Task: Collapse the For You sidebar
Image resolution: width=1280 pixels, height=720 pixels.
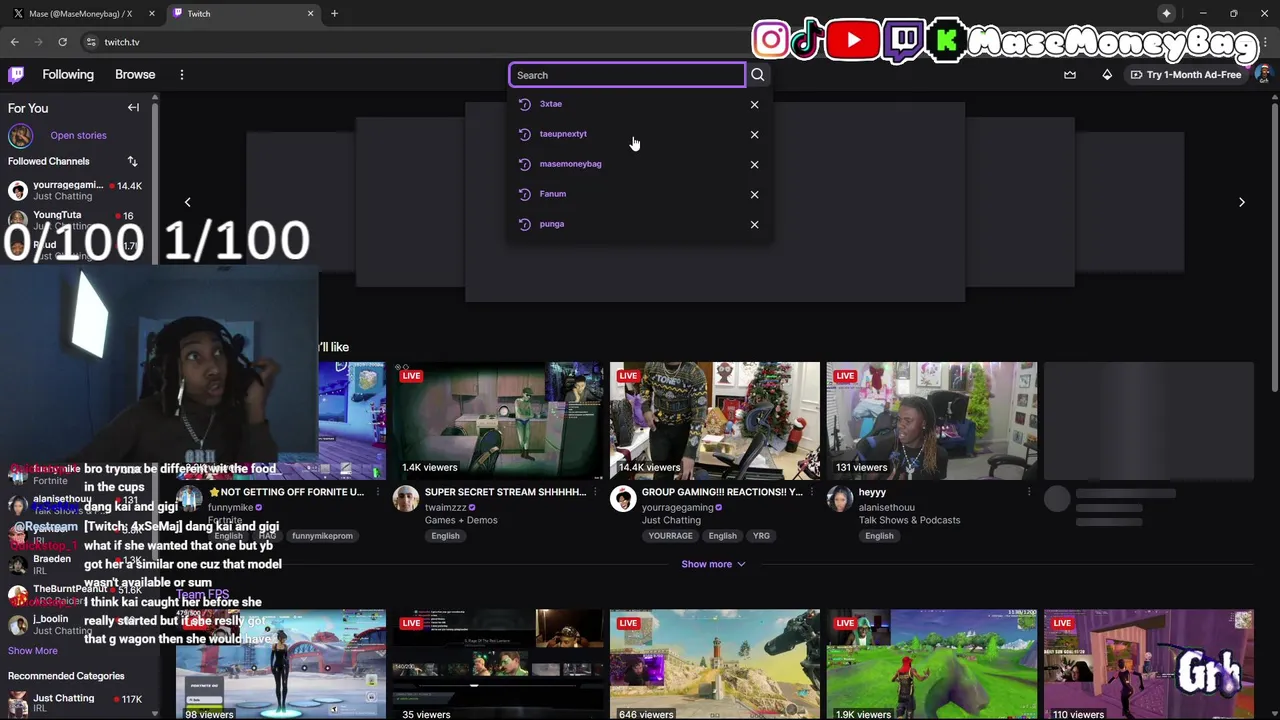Action: [x=133, y=107]
